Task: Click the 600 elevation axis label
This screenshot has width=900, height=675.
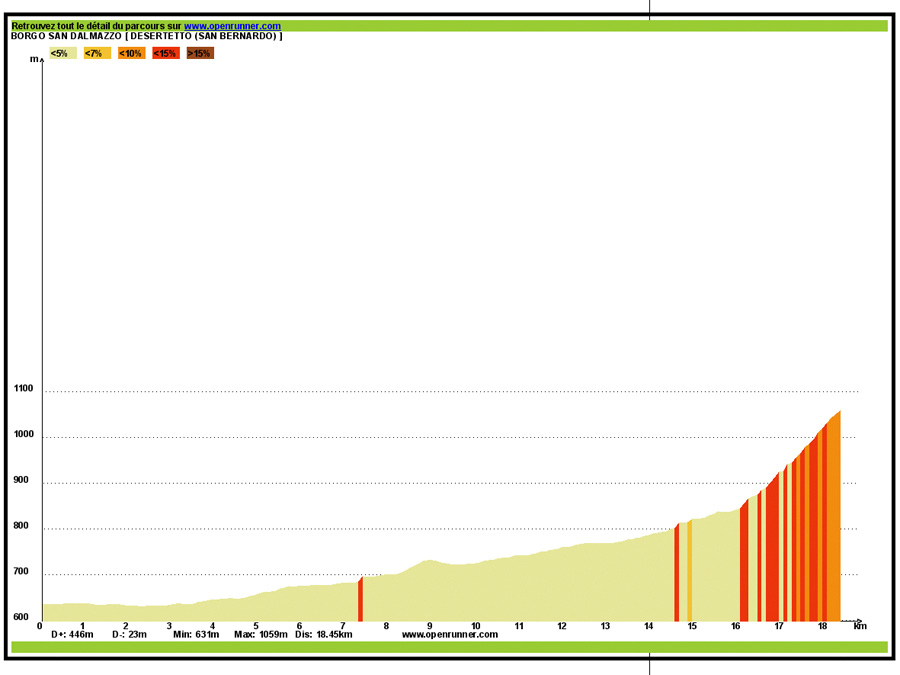Action: coord(21,617)
